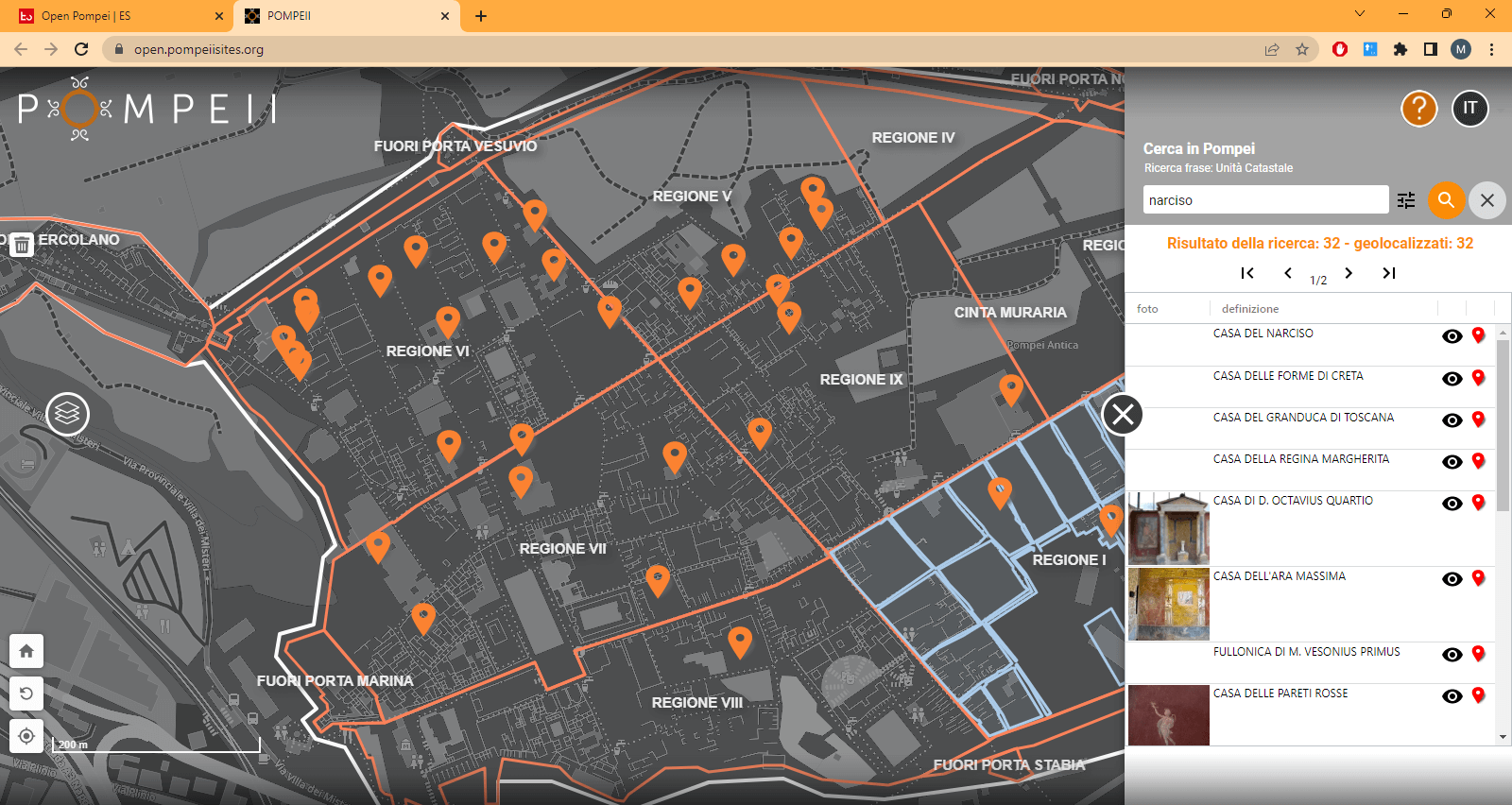Switch language using the IT button
Screen dimensions: 1512x805
pyautogui.click(x=1469, y=109)
